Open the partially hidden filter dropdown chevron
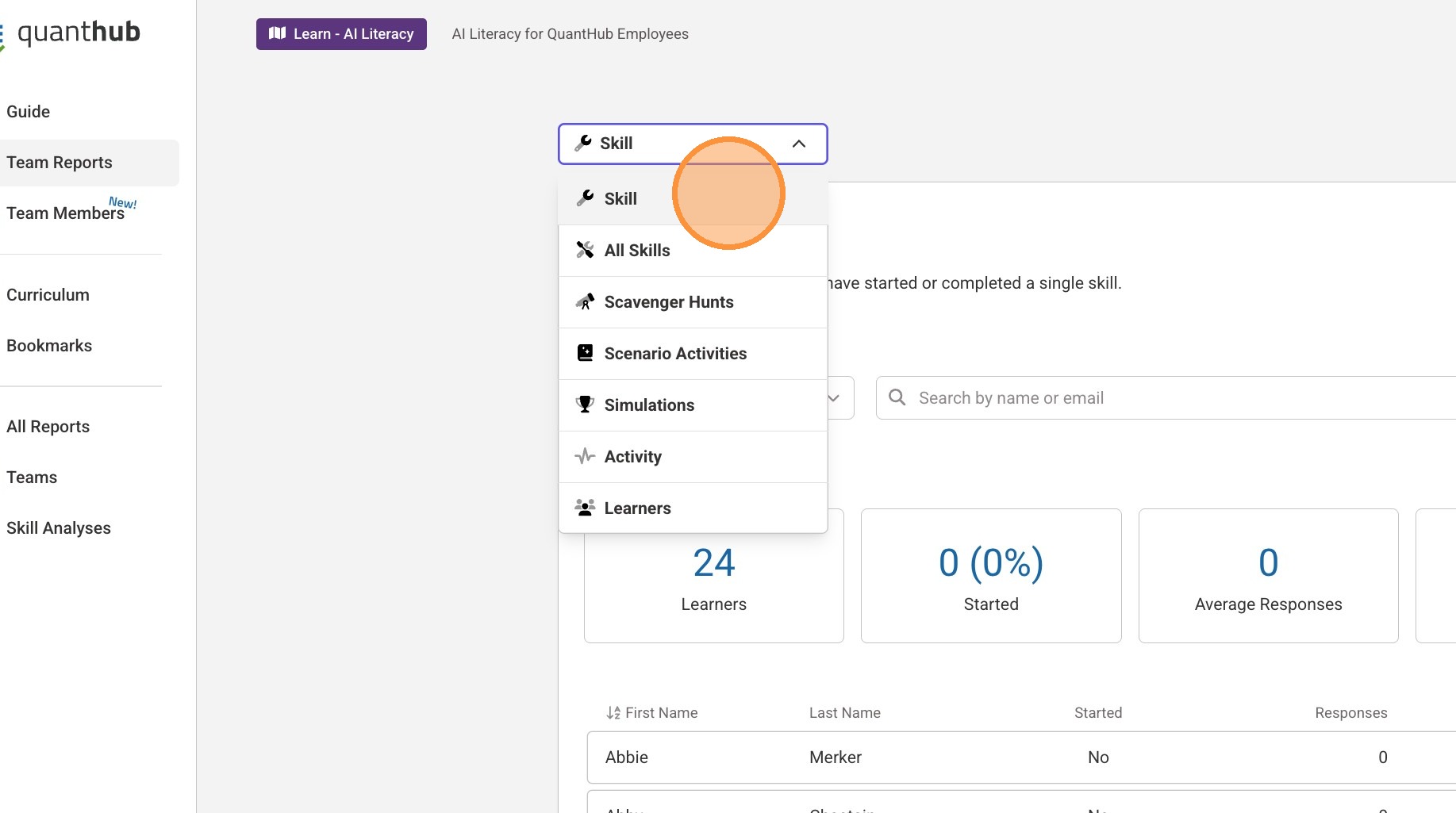Image resolution: width=1456 pixels, height=813 pixels. point(834,398)
